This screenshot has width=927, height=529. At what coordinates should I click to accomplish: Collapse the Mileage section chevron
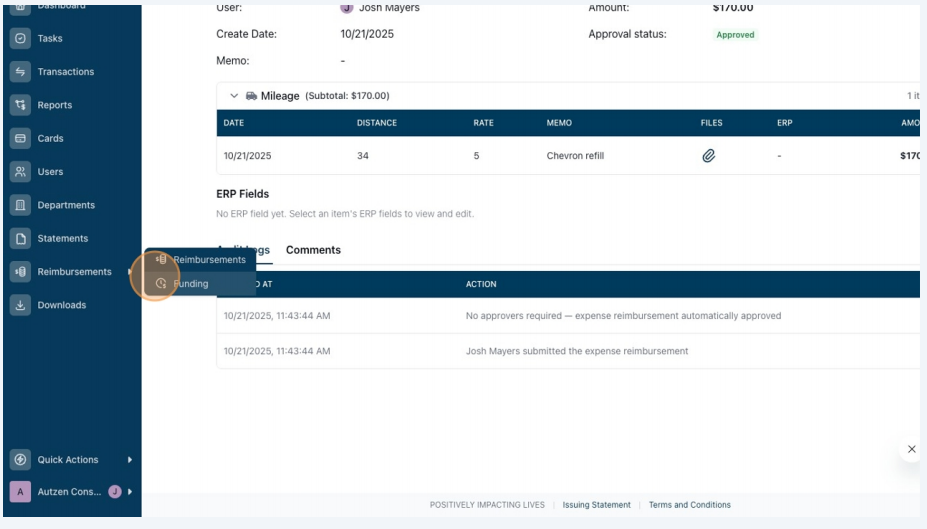234,96
